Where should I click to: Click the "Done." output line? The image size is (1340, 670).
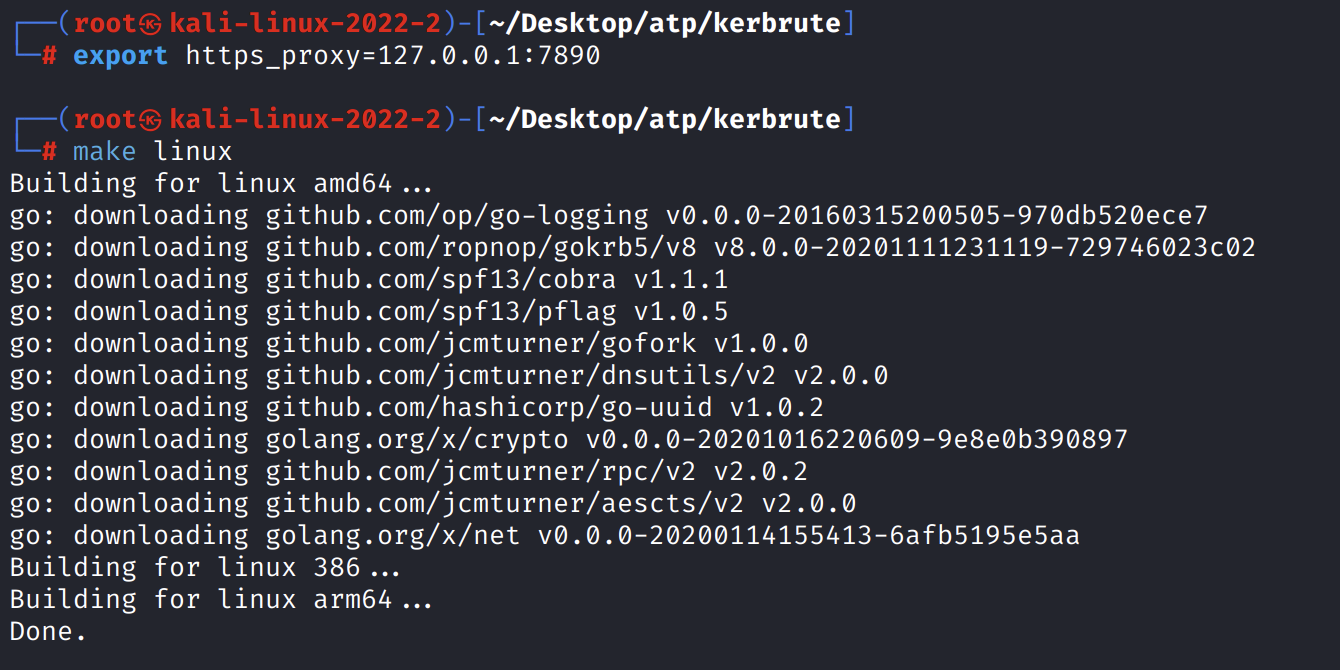[48, 631]
